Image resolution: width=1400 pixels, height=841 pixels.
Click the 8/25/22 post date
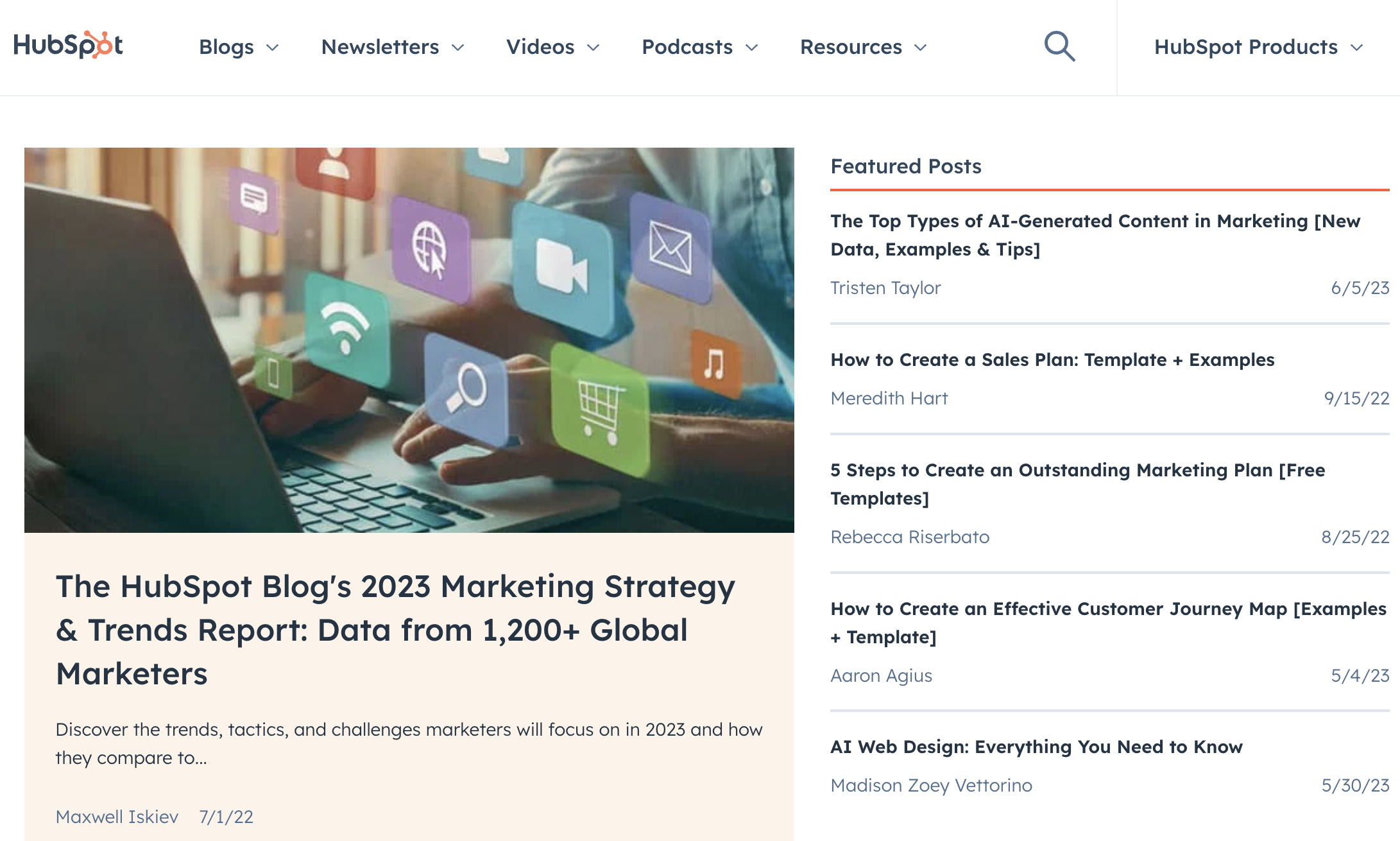(x=1355, y=537)
